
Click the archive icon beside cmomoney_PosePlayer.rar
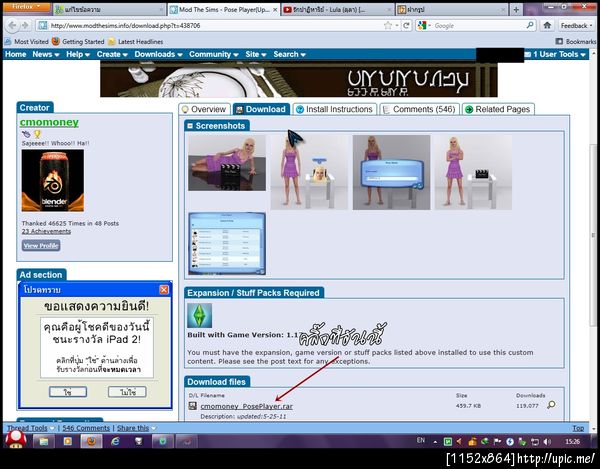tap(192, 406)
